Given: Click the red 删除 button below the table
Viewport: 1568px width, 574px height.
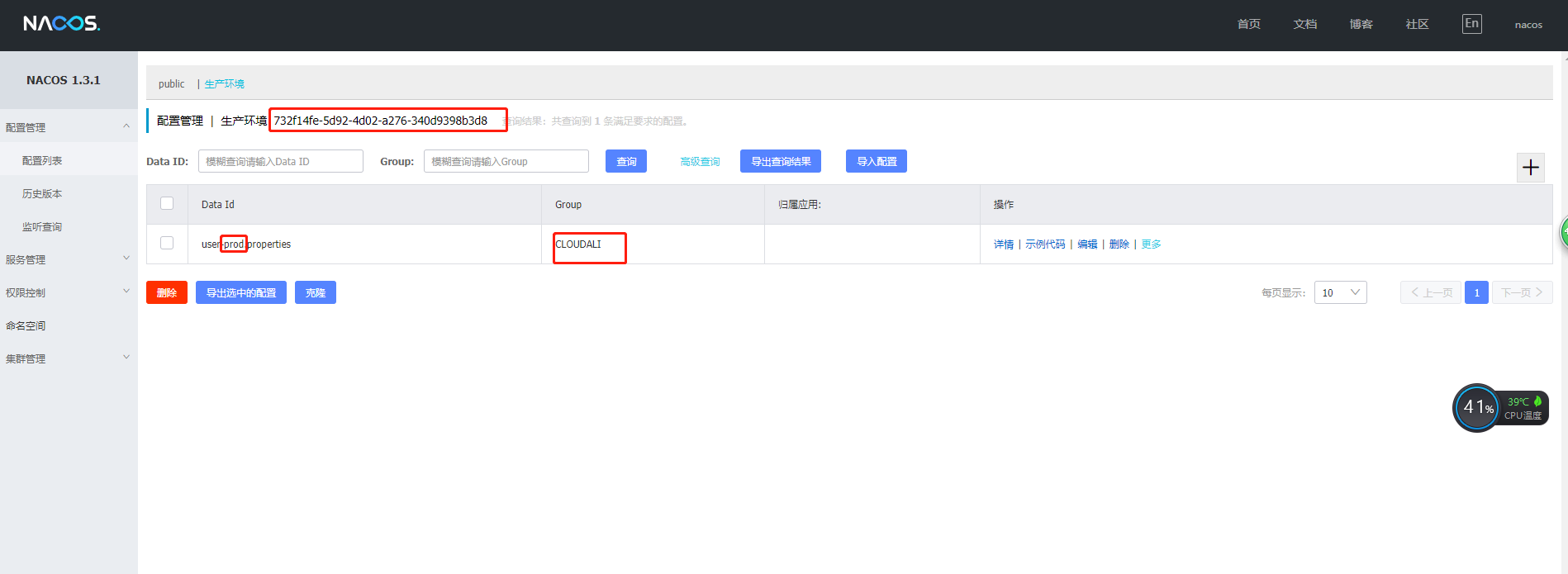Looking at the screenshot, I should (x=167, y=292).
